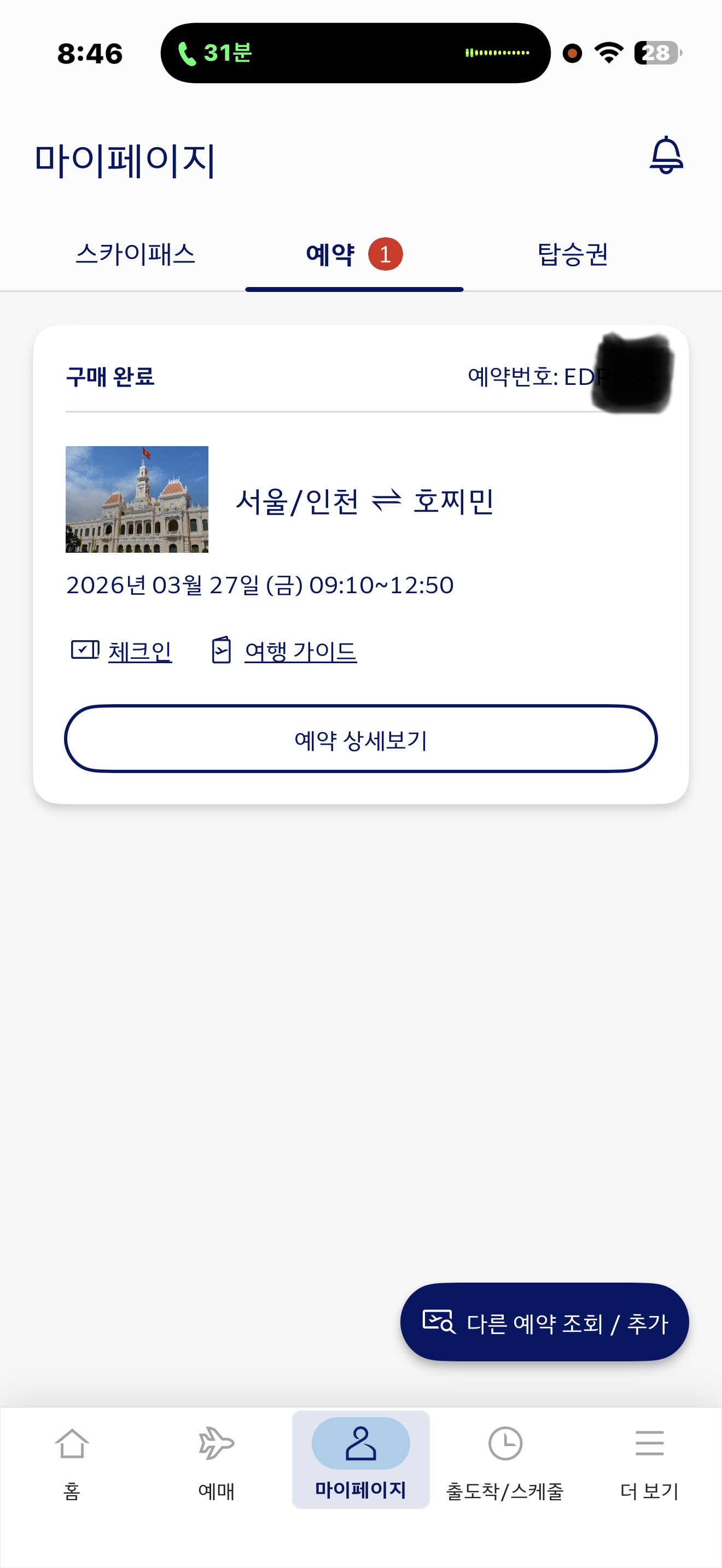Tap the green call duration indicator
Screen dimensions: 722x1568
point(215,53)
